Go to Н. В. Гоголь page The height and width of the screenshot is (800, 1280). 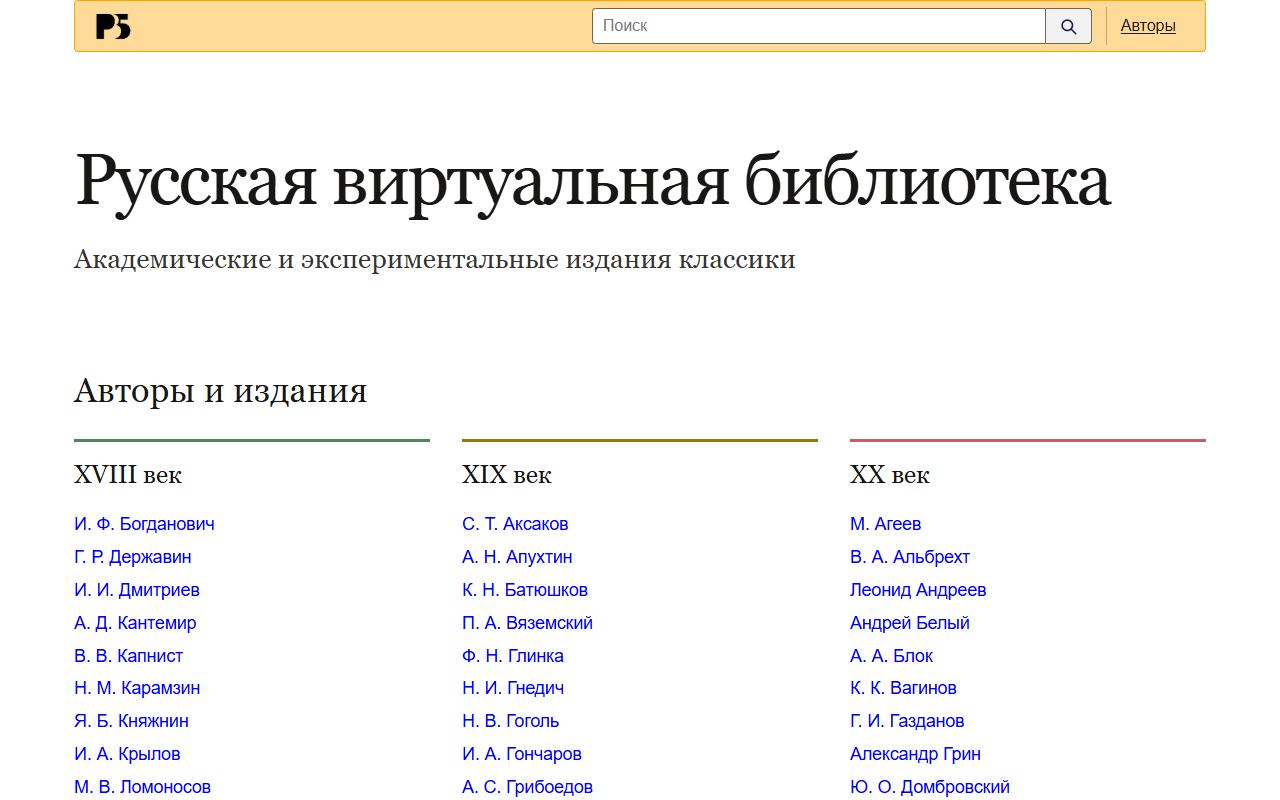(x=511, y=721)
